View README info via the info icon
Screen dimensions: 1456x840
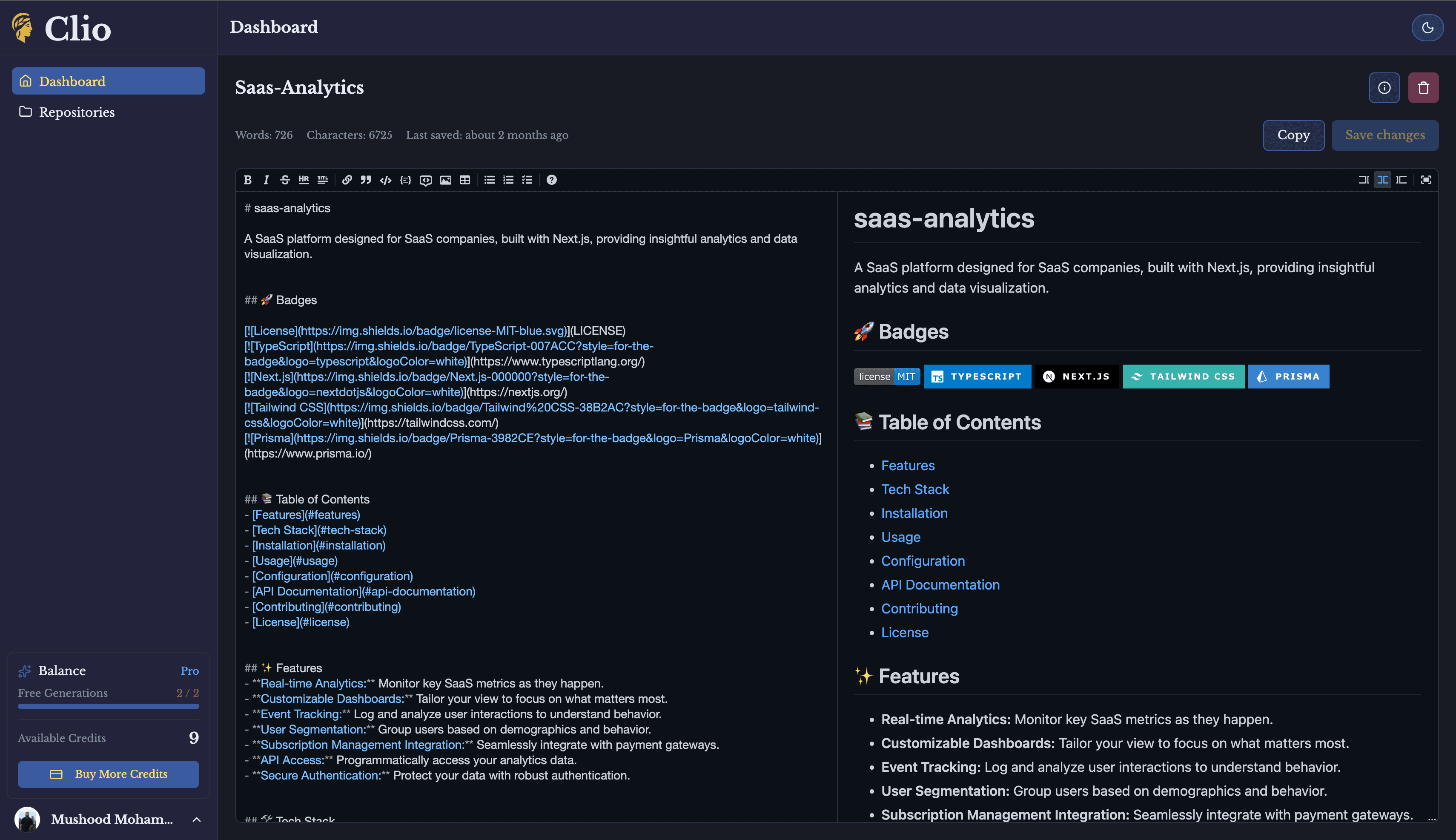pos(1384,87)
